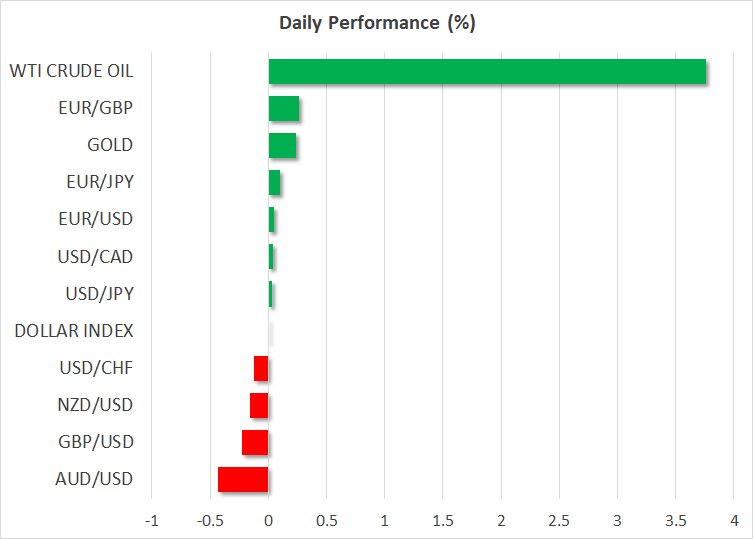Click the USD/JPY category label
This screenshot has width=753, height=539.
coord(100,294)
